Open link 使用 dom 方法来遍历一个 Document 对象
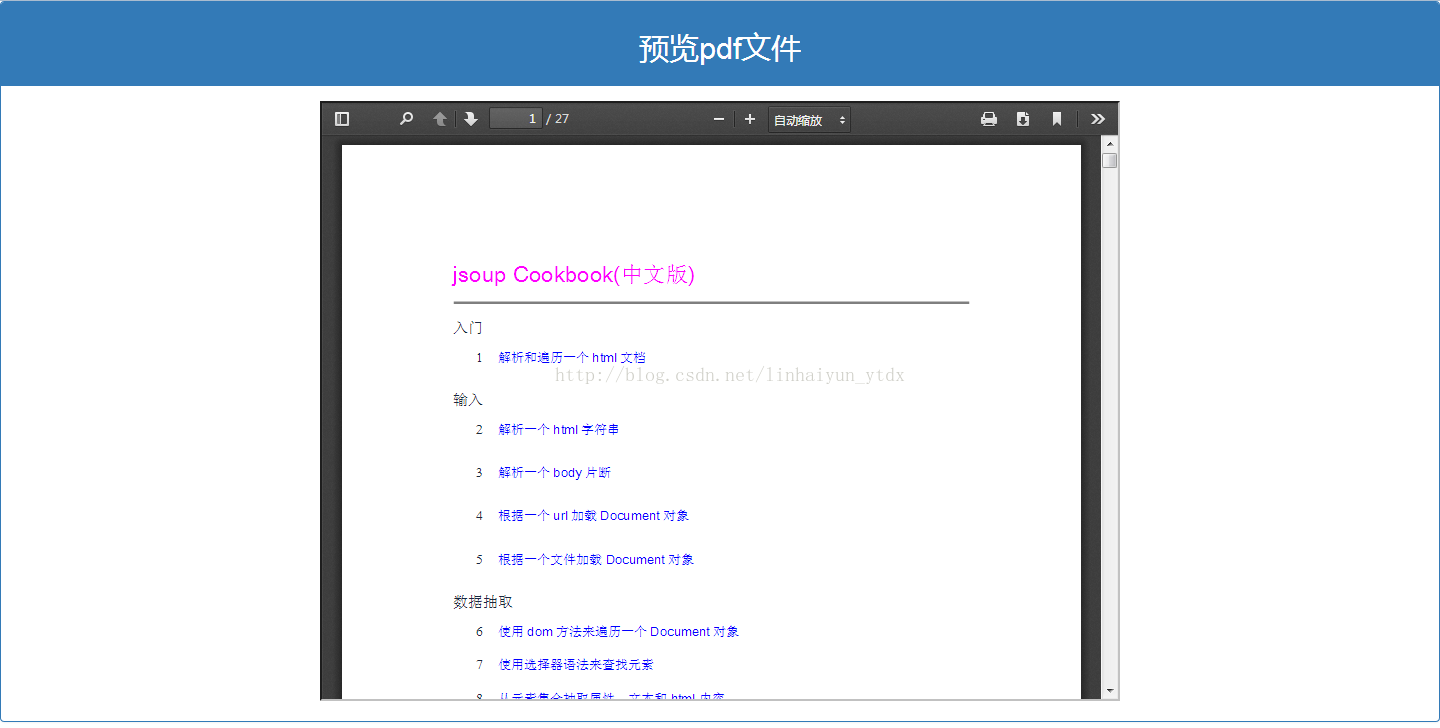Screen dimensions: 1440x728 click(x=619, y=632)
